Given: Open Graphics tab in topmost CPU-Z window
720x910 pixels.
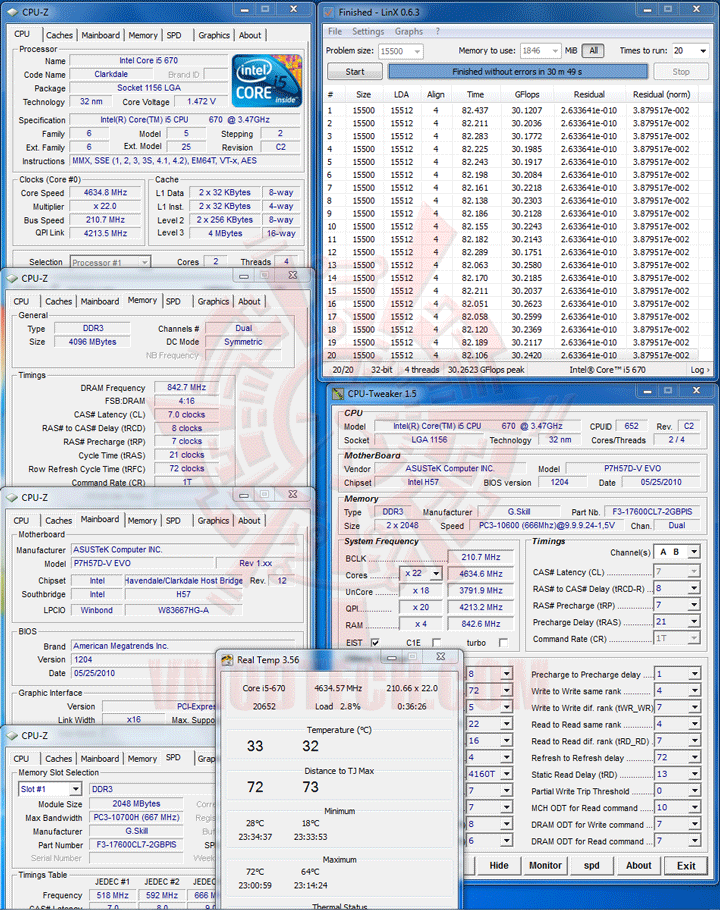Looking at the screenshot, I should (214, 35).
